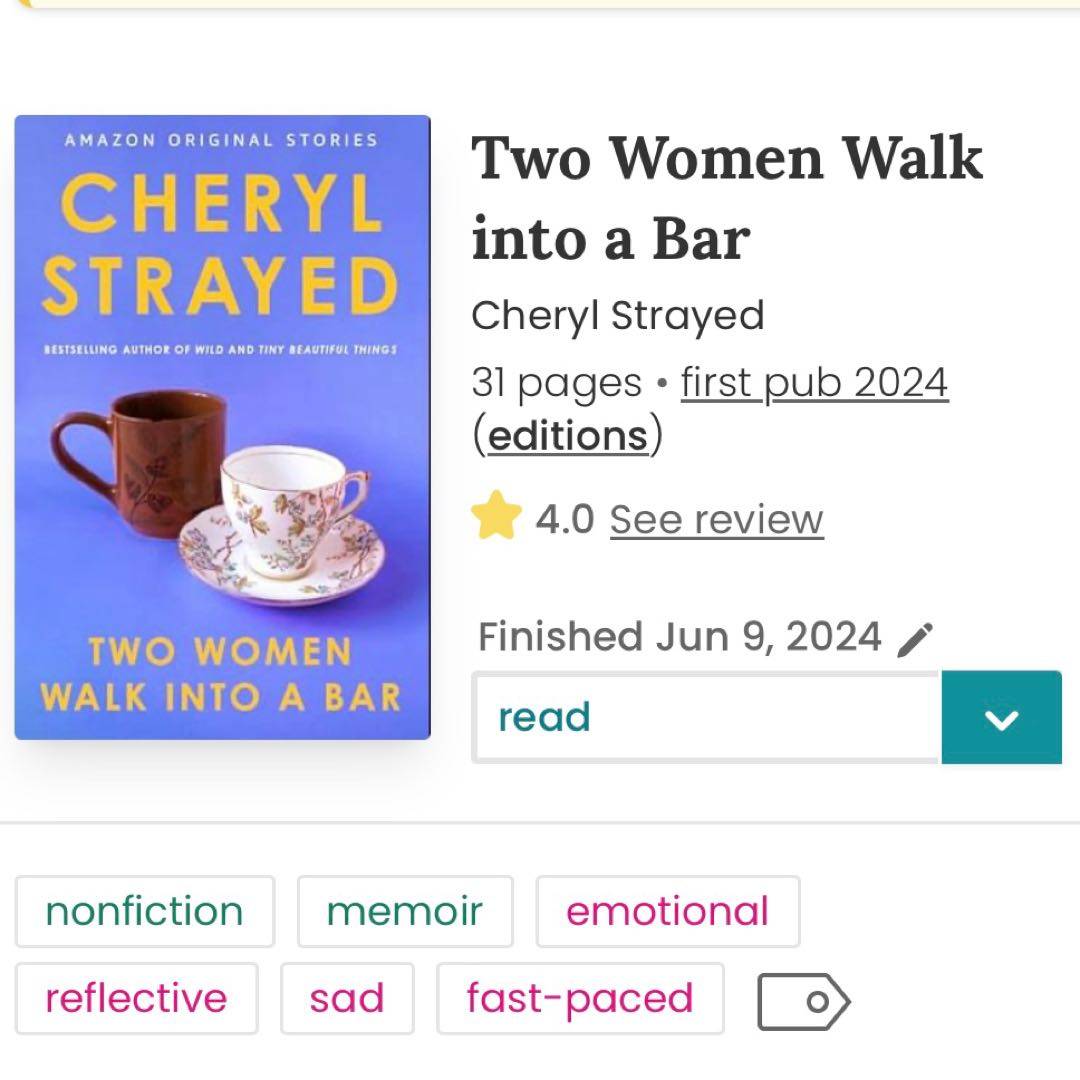The height and width of the screenshot is (1080, 1080).
Task: Tap the "sad" mood tag
Action: click(347, 998)
